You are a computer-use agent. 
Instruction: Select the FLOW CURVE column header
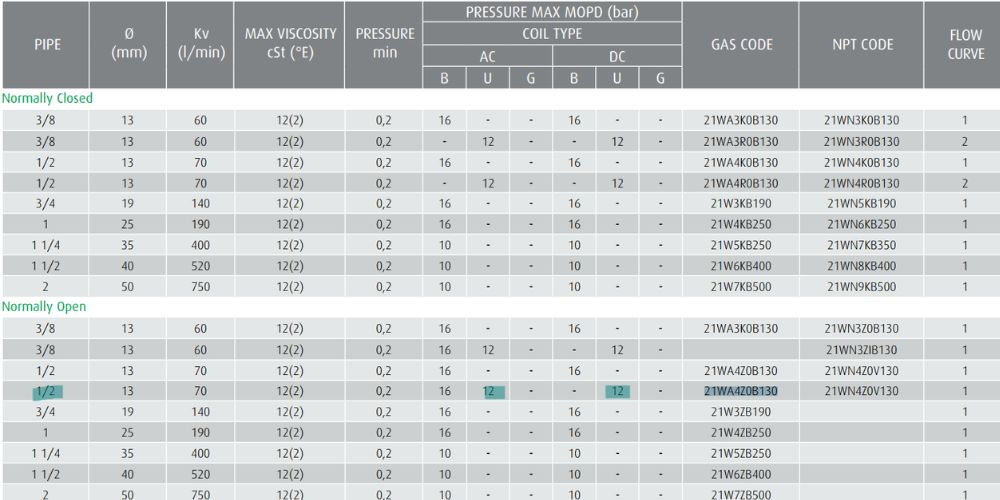tap(965, 45)
